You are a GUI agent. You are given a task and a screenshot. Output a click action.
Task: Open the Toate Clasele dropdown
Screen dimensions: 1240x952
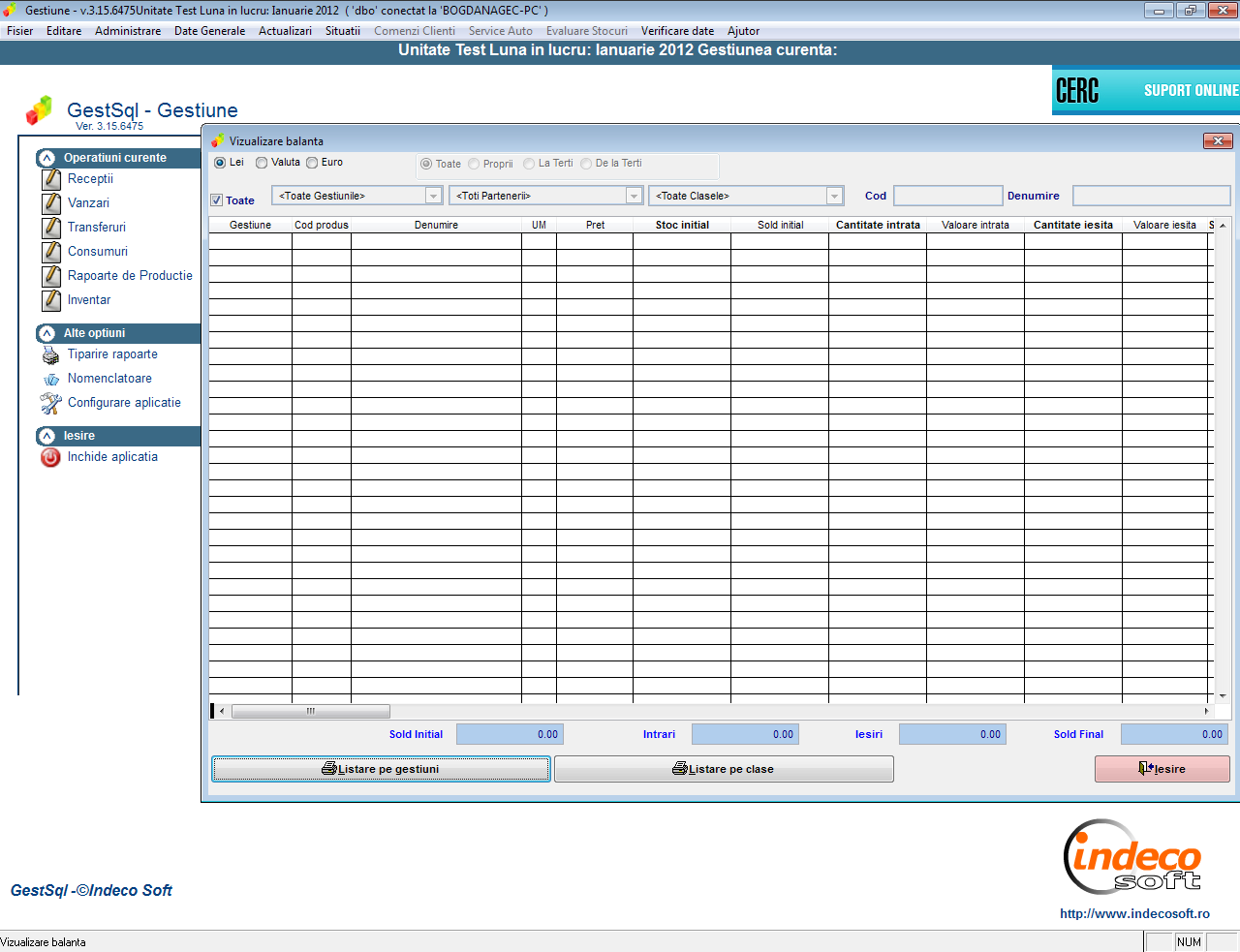[x=833, y=196]
